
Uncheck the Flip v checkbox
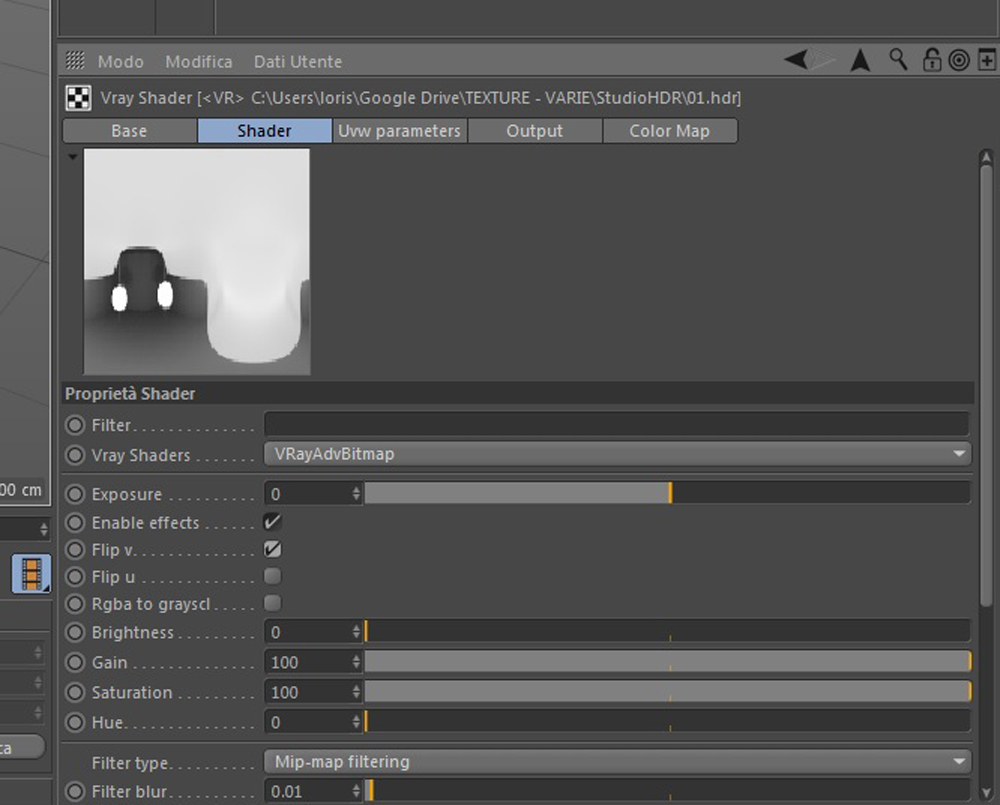coord(272,549)
